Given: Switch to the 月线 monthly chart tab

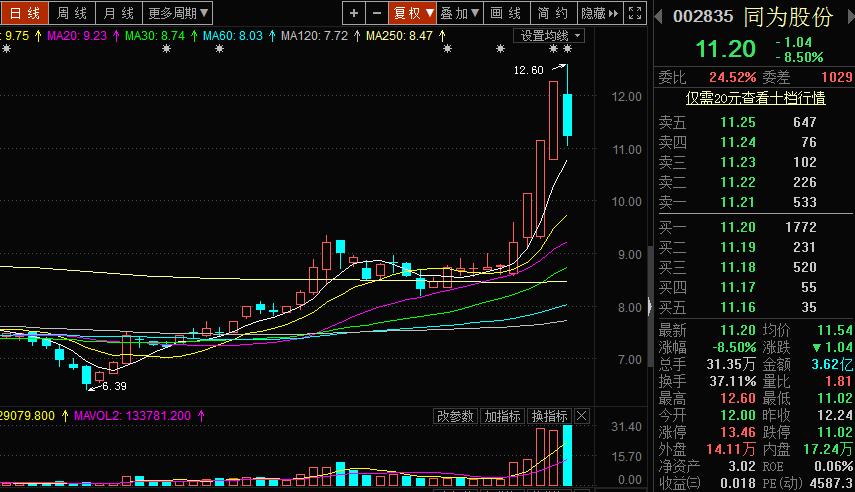Looking at the screenshot, I should [118, 13].
